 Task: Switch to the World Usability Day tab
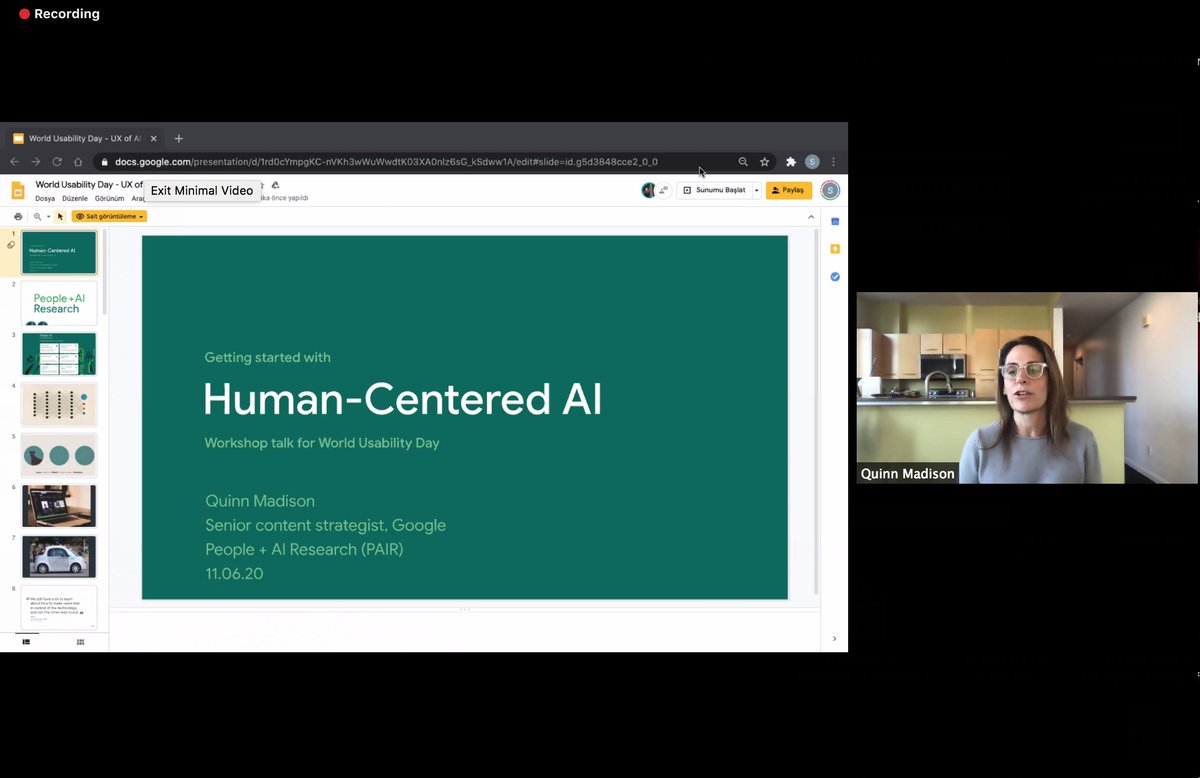(x=85, y=139)
